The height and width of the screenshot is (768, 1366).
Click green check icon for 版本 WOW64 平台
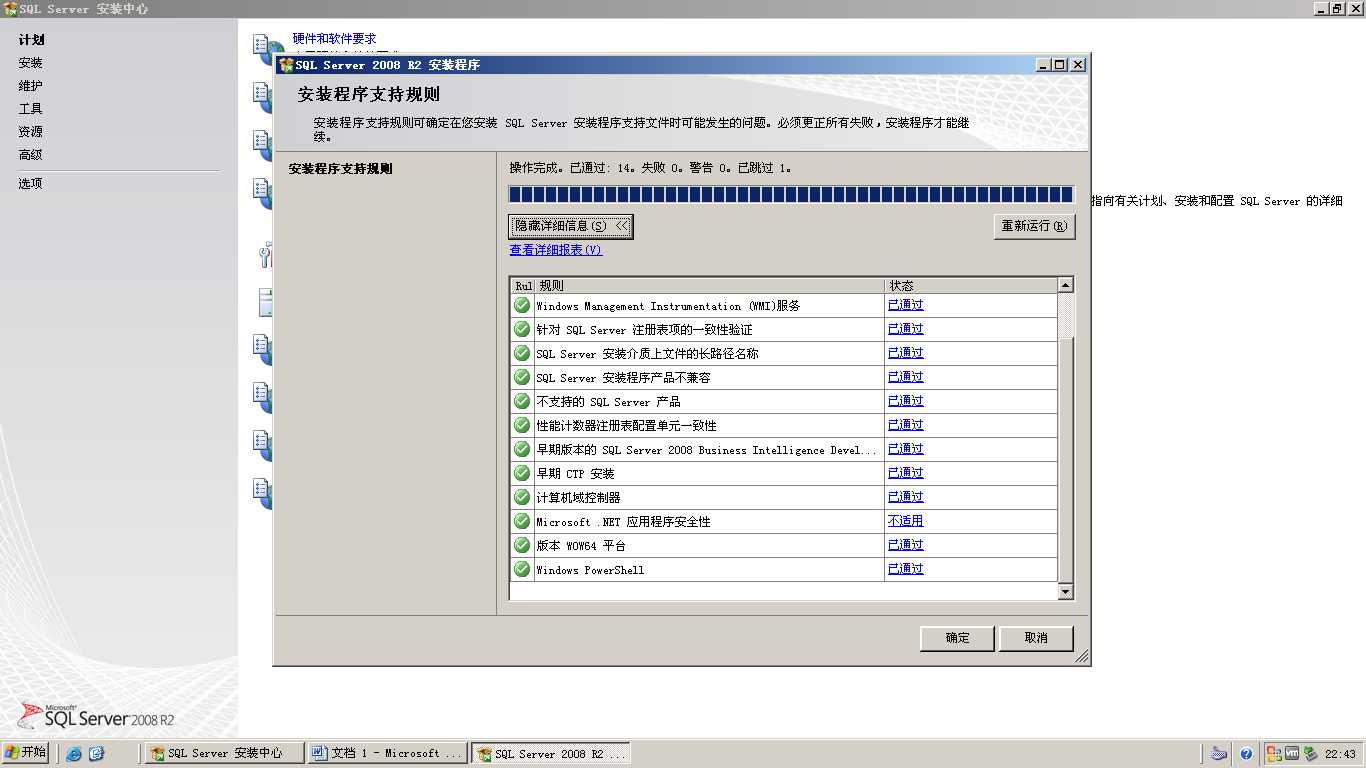click(522, 545)
